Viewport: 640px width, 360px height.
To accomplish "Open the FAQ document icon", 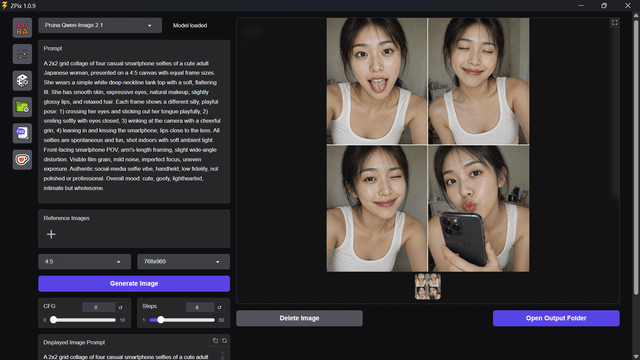I will pos(22,133).
